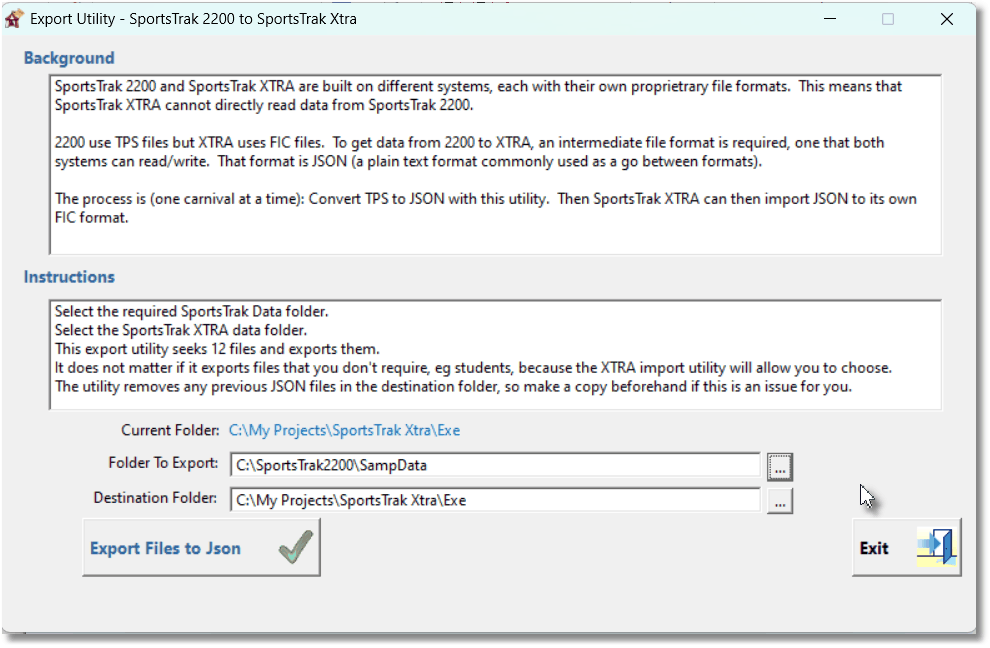Minimize the Export Utility window
Image resolution: width=990 pixels, height=648 pixels.
pos(830,19)
